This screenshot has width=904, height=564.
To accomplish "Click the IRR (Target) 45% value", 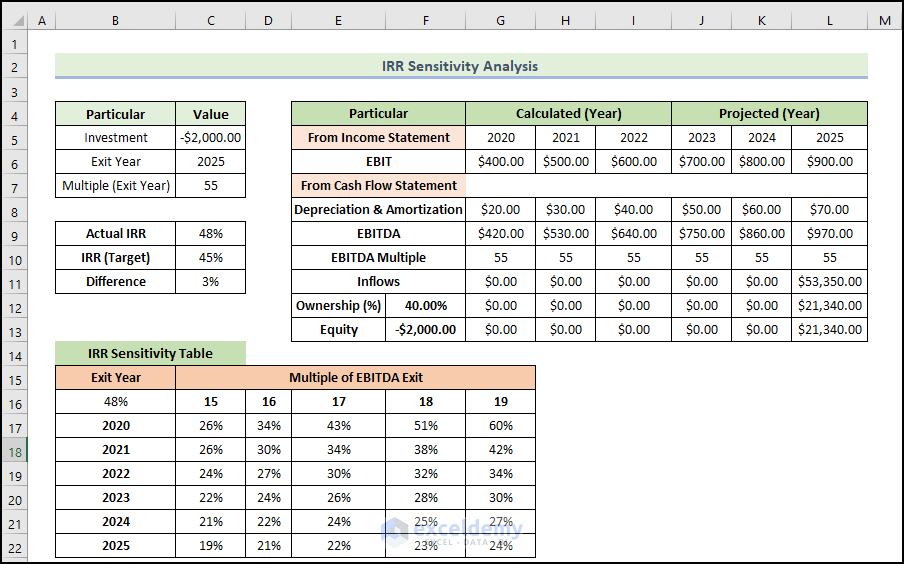I will 210,258.
